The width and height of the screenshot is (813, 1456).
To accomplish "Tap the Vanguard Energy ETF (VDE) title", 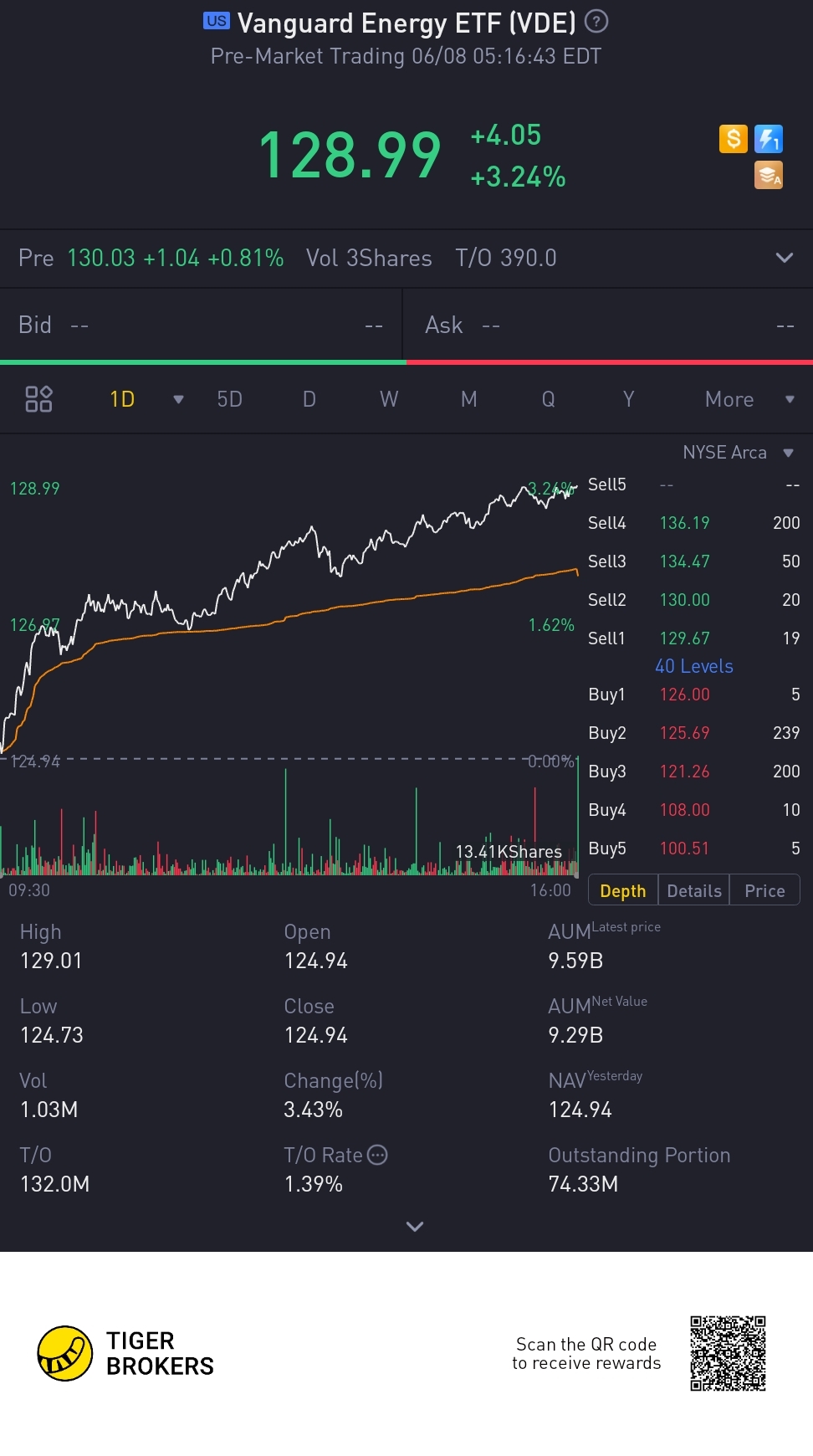I will [x=406, y=23].
